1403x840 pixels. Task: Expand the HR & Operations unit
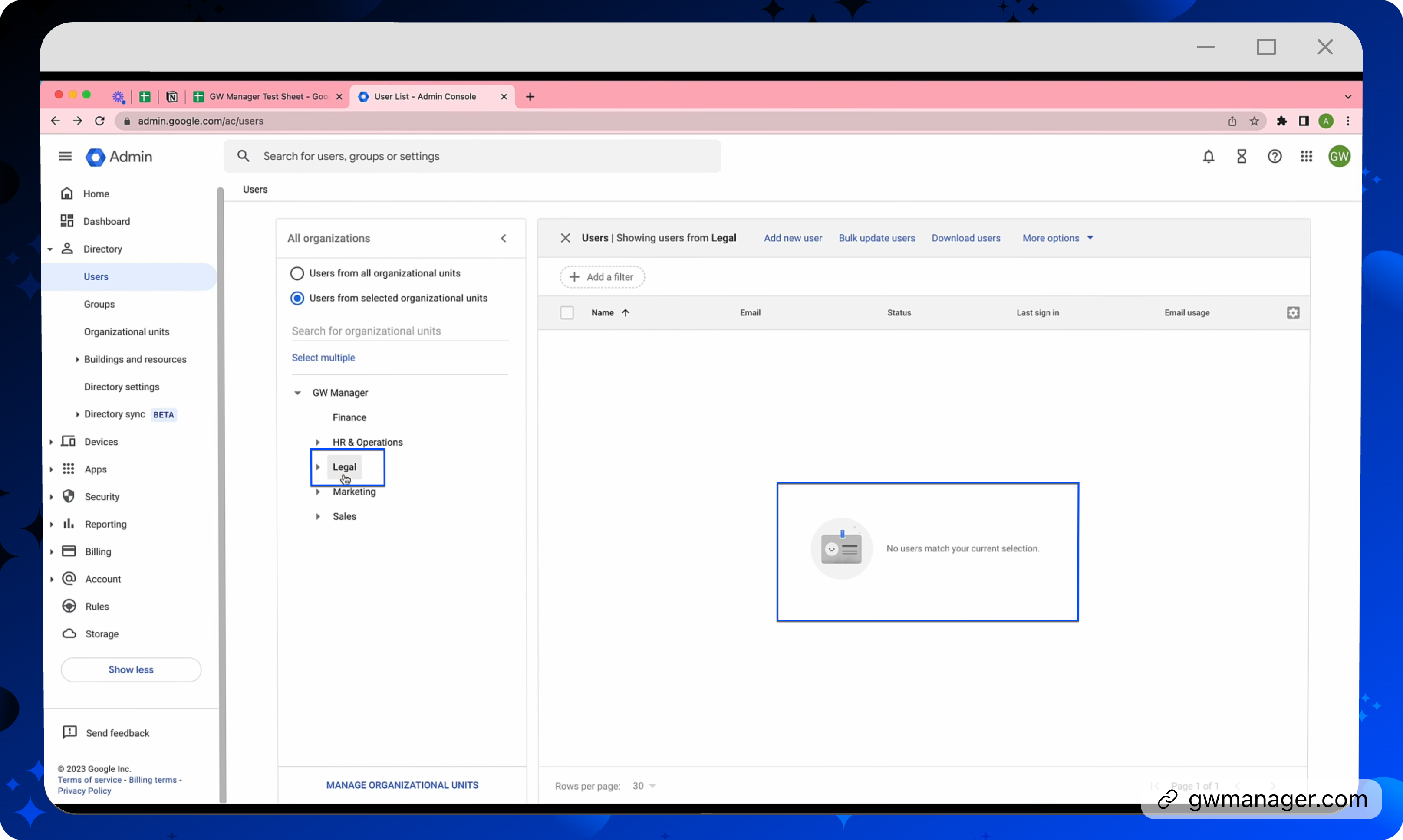(x=318, y=442)
